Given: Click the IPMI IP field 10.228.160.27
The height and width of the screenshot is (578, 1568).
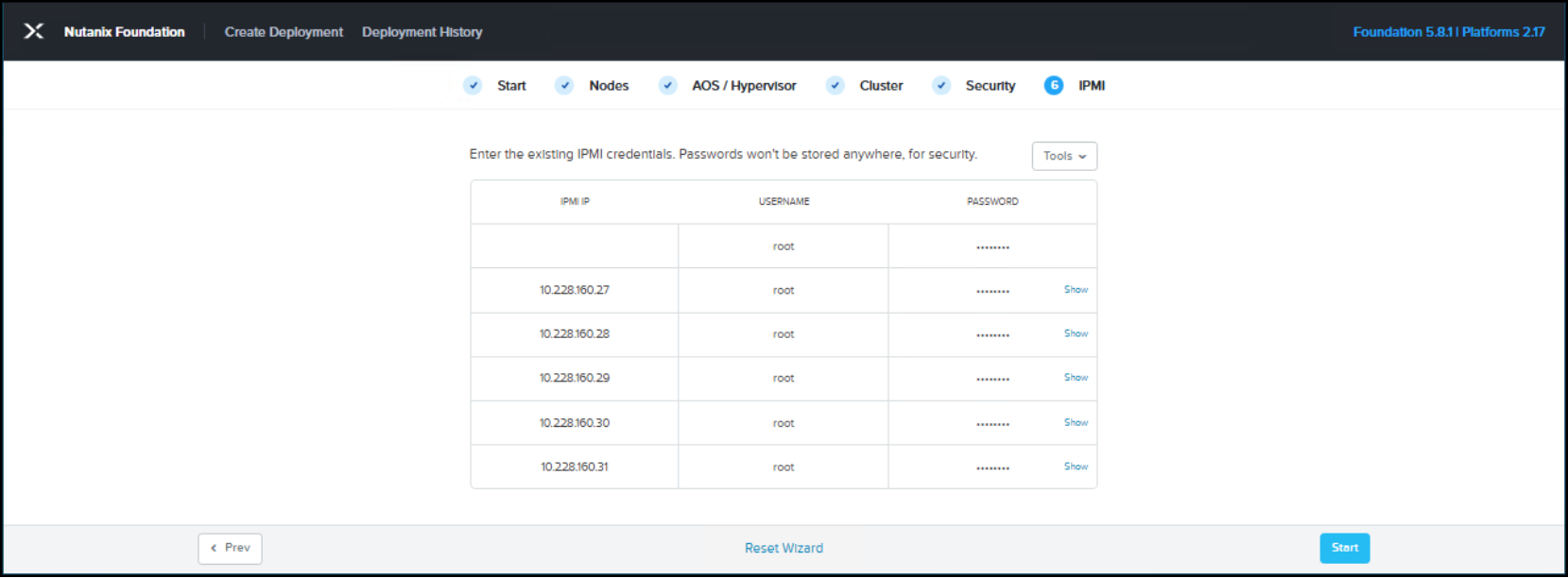Looking at the screenshot, I should coord(575,290).
